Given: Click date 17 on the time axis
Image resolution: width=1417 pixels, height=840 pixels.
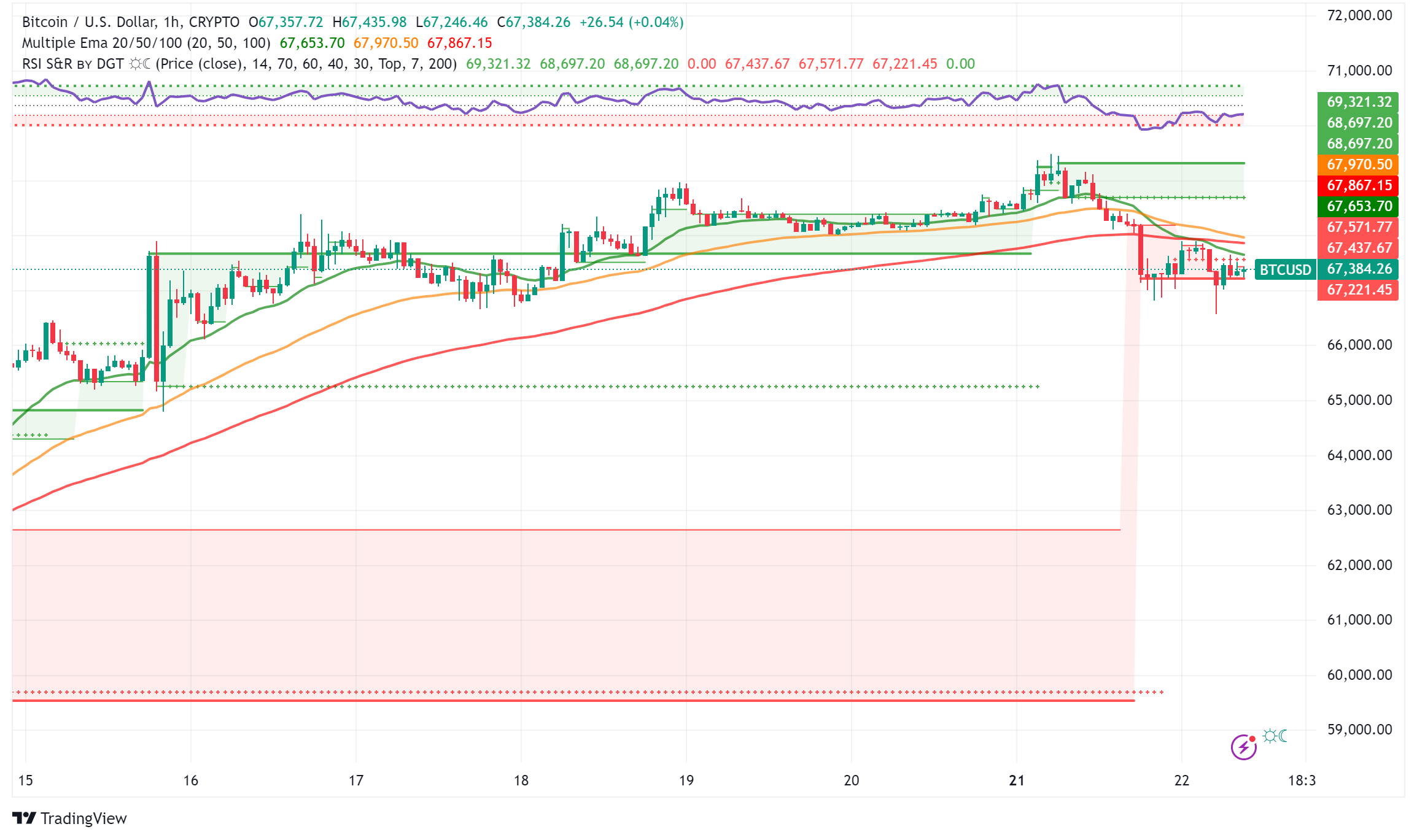Looking at the screenshot, I should pos(356,780).
